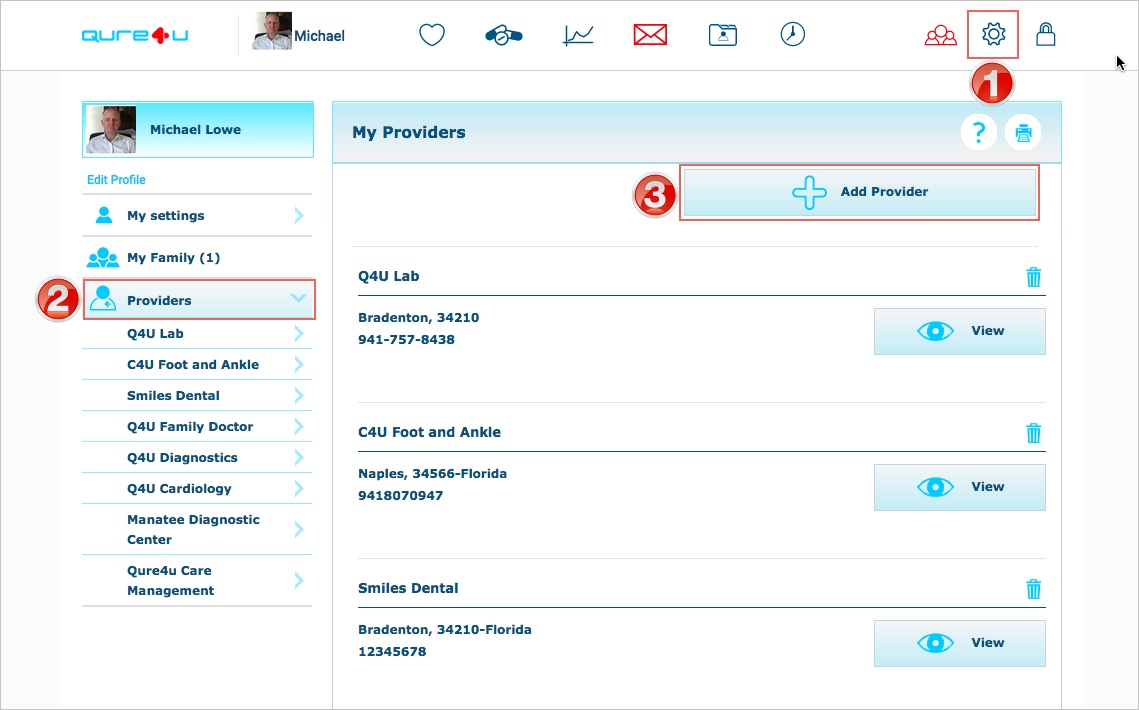
Task: Open the settings gear icon
Action: [x=993, y=34]
